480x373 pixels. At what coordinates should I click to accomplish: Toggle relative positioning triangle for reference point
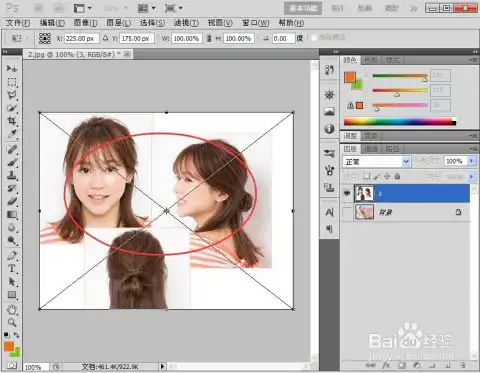coord(105,38)
